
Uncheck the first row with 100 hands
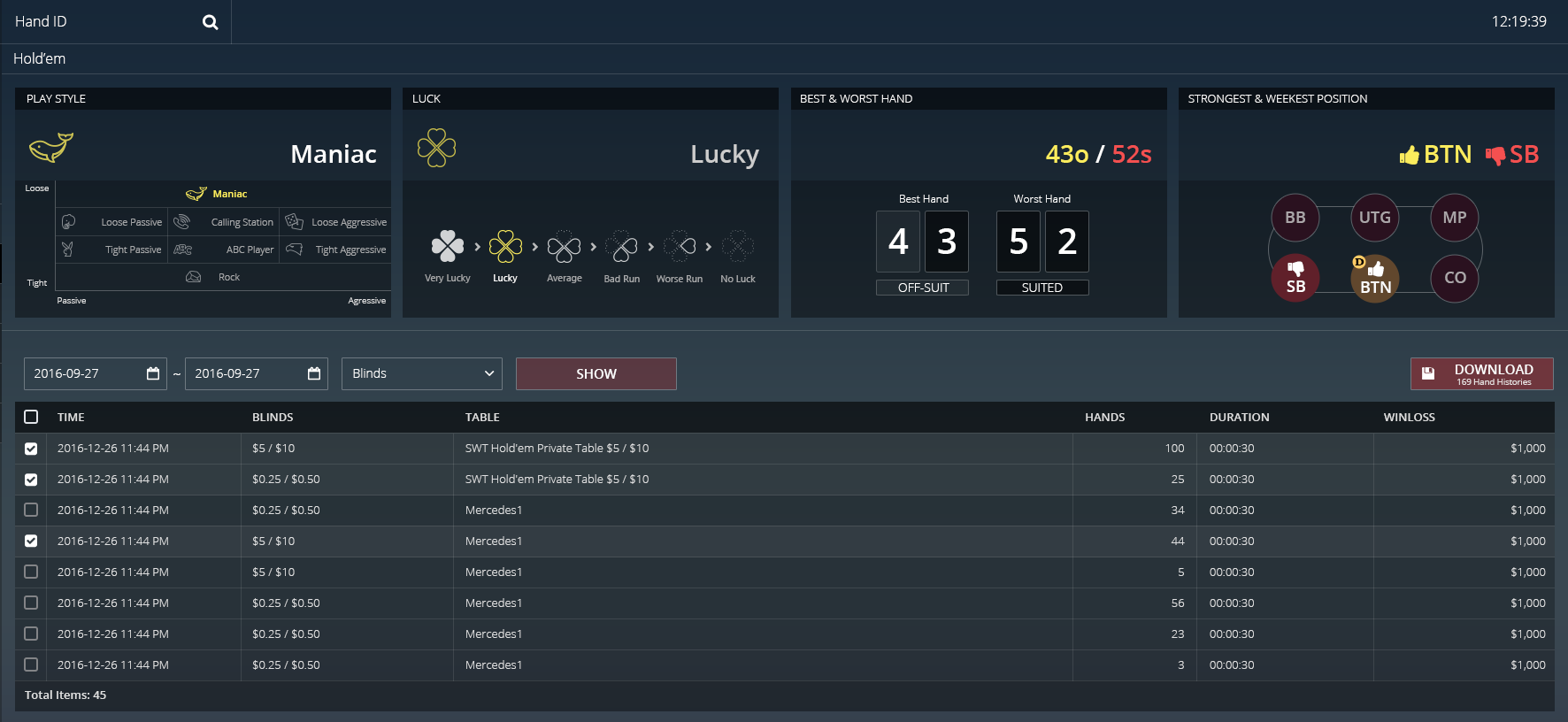click(x=31, y=449)
